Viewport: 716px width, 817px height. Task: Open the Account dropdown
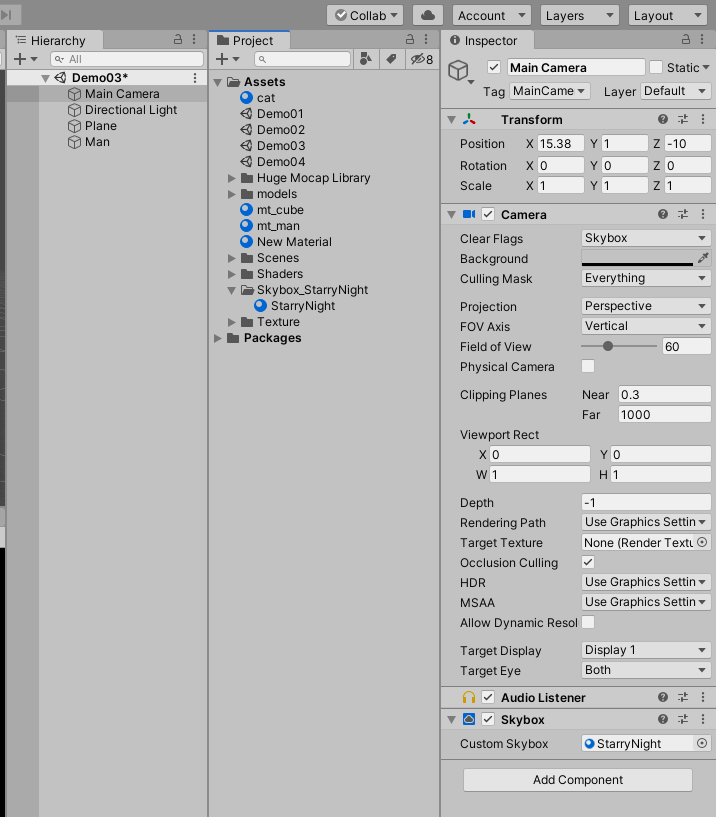pos(491,15)
